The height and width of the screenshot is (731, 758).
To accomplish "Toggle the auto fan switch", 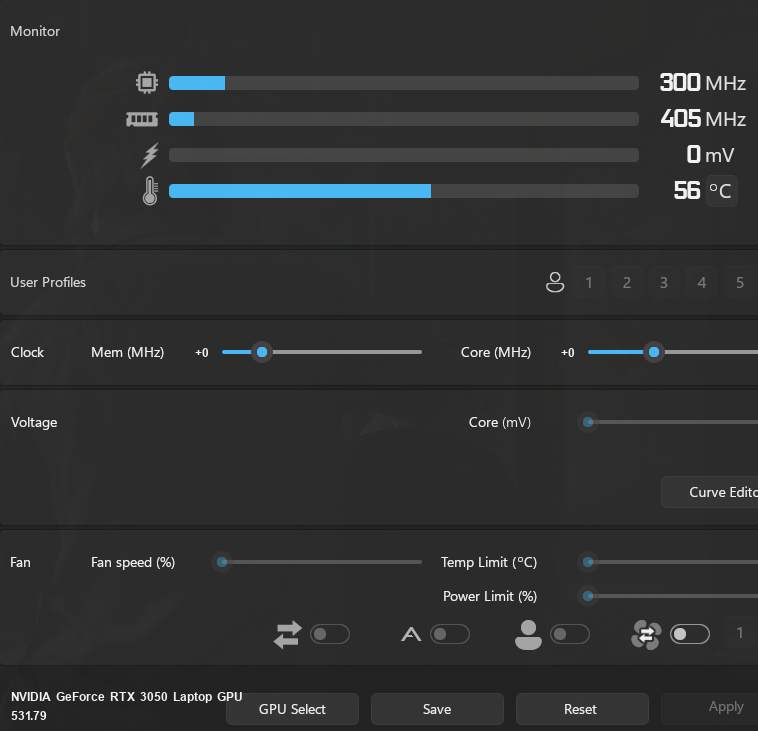I will point(450,634).
